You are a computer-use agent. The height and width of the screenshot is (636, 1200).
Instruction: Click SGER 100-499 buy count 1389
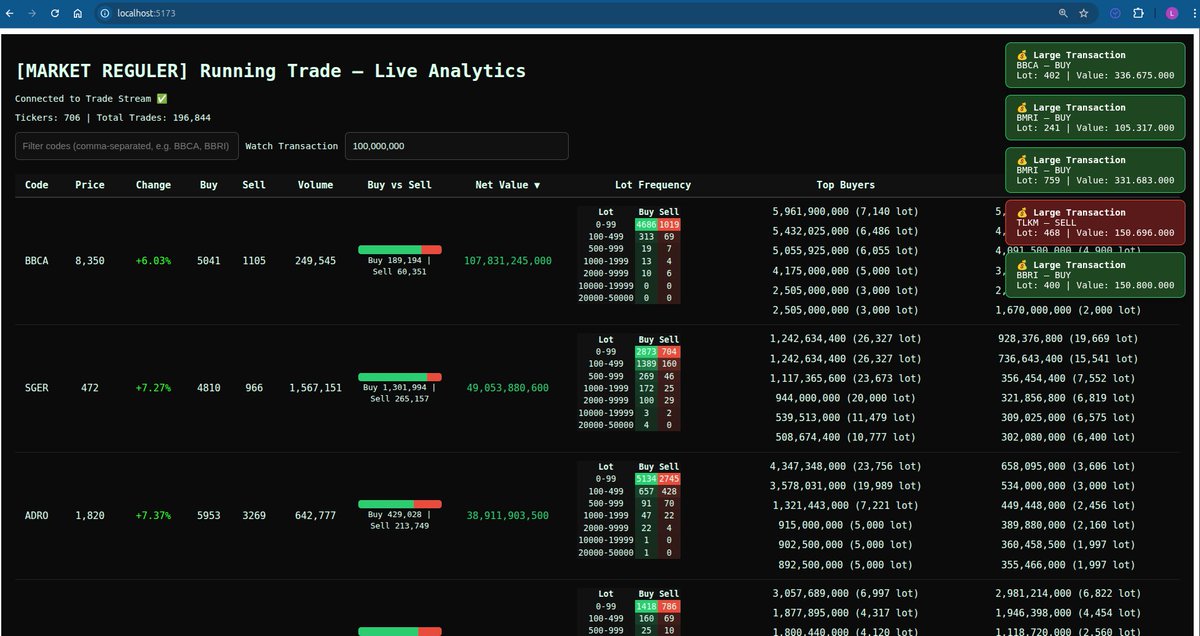pos(646,364)
